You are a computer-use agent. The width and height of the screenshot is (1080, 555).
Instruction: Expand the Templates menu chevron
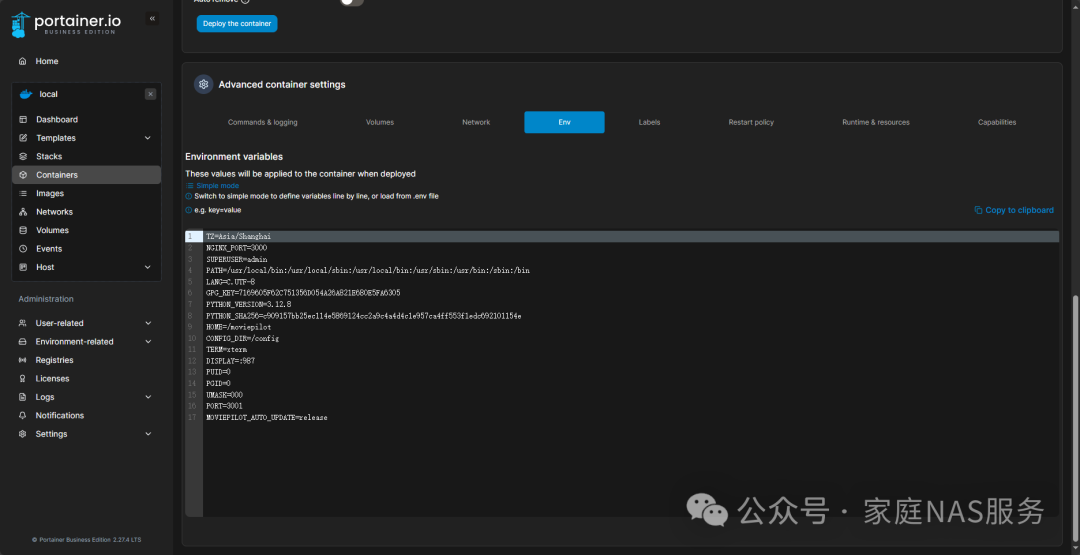pyautogui.click(x=147, y=138)
